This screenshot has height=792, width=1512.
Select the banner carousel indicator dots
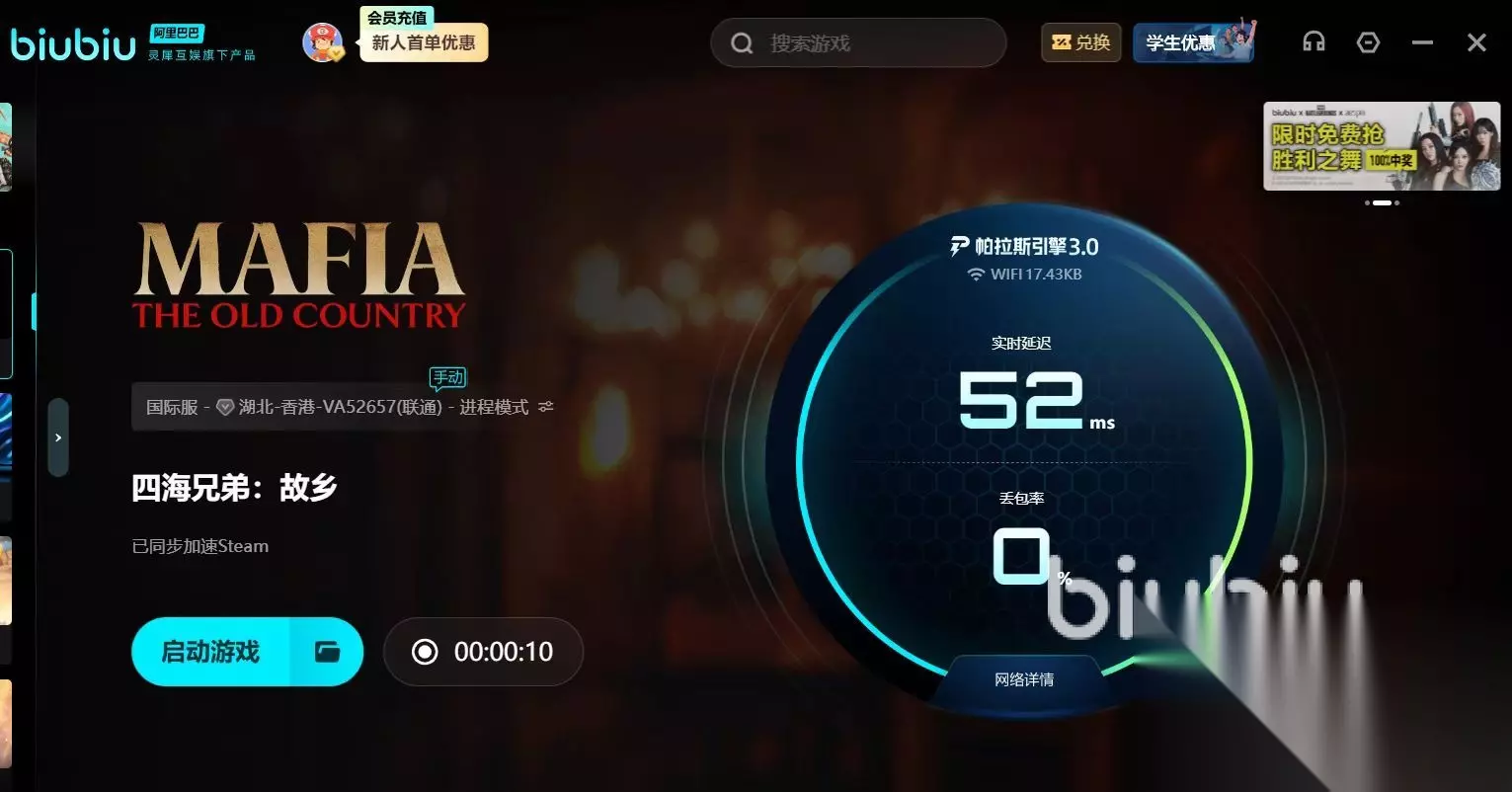tap(1383, 202)
